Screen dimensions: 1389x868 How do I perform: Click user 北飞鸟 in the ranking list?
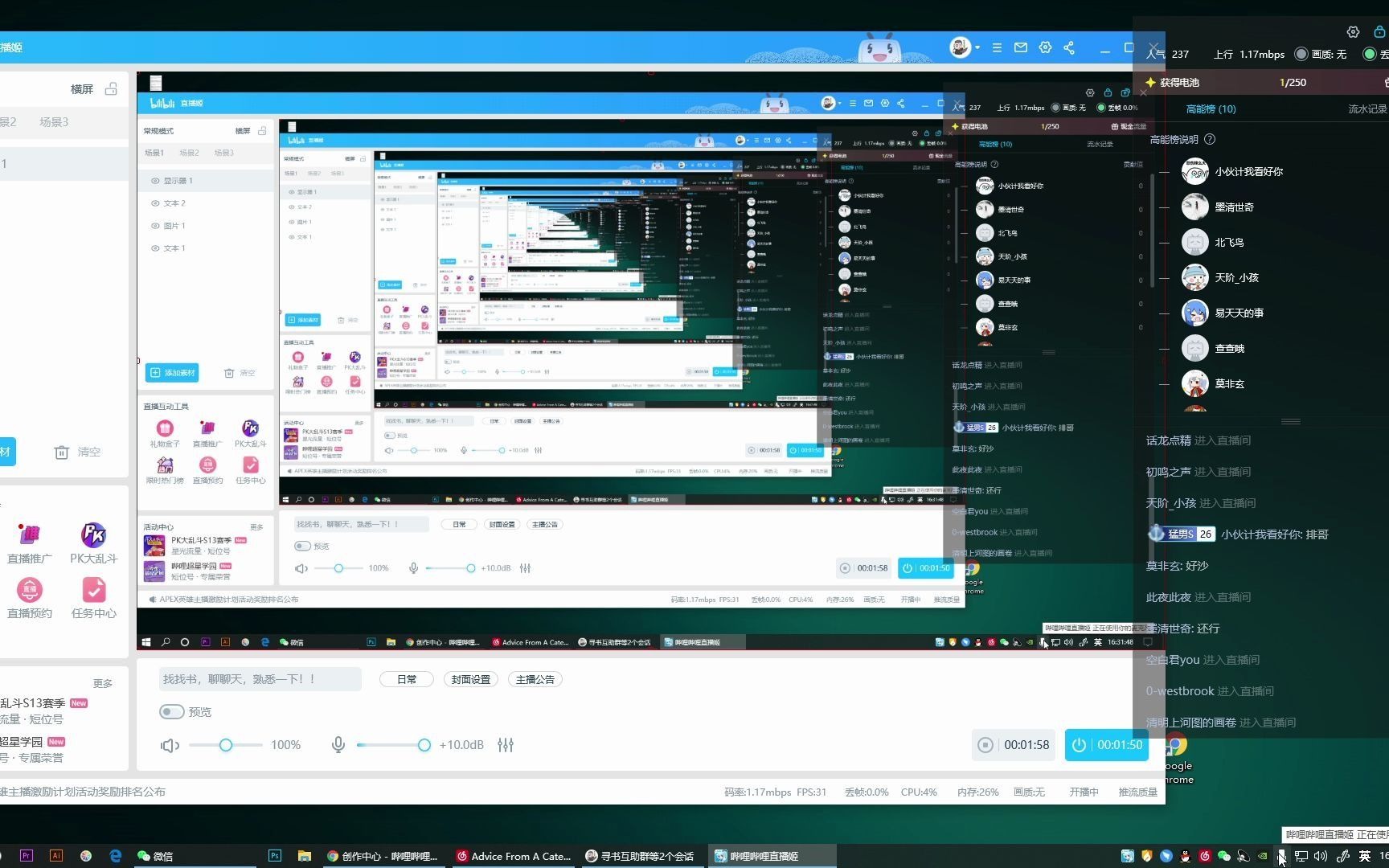coord(1229,243)
